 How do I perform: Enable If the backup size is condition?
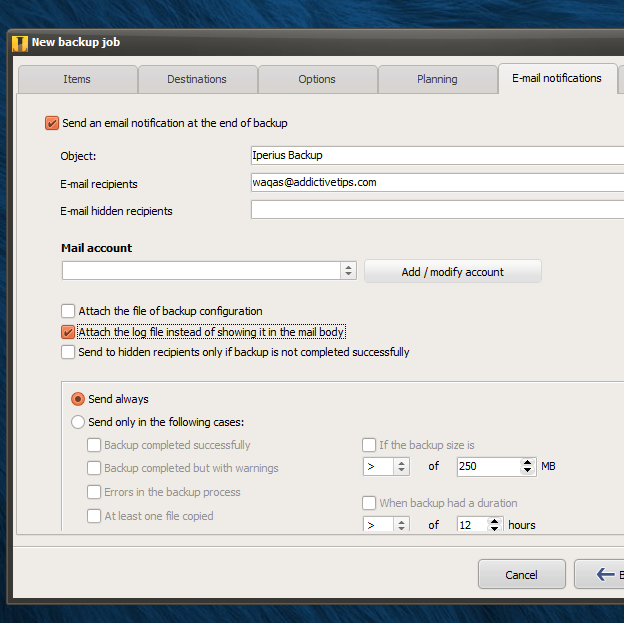[x=369, y=445]
